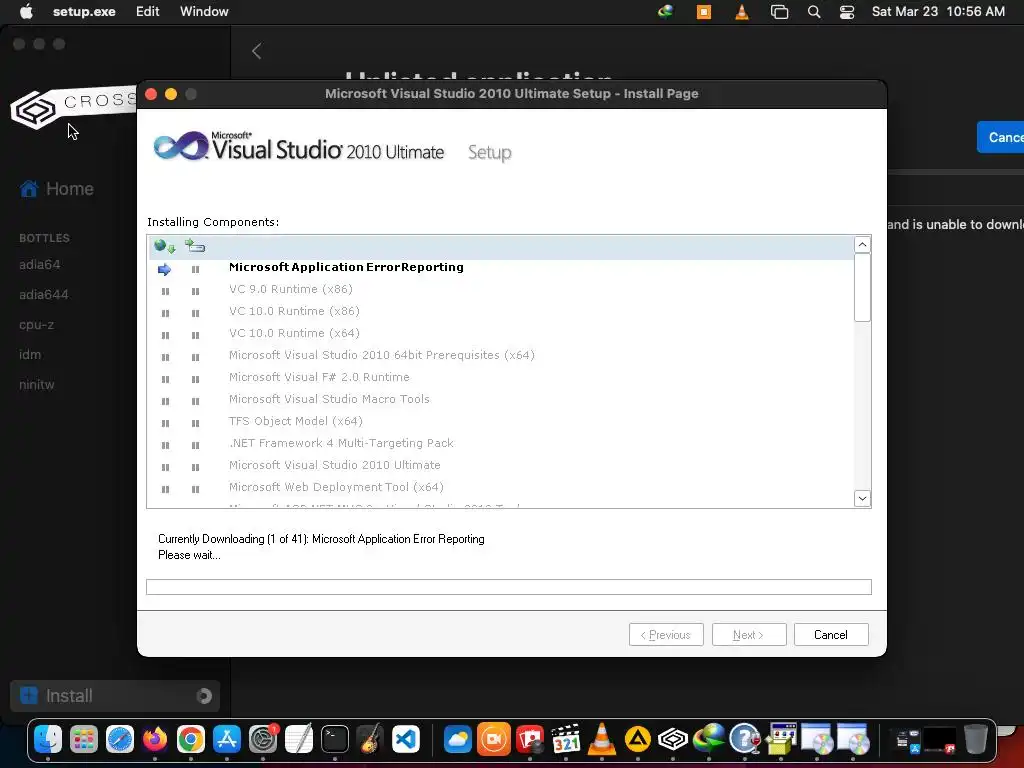This screenshot has width=1024, height=768.
Task: Open the Trash in the dock
Action: click(x=976, y=739)
